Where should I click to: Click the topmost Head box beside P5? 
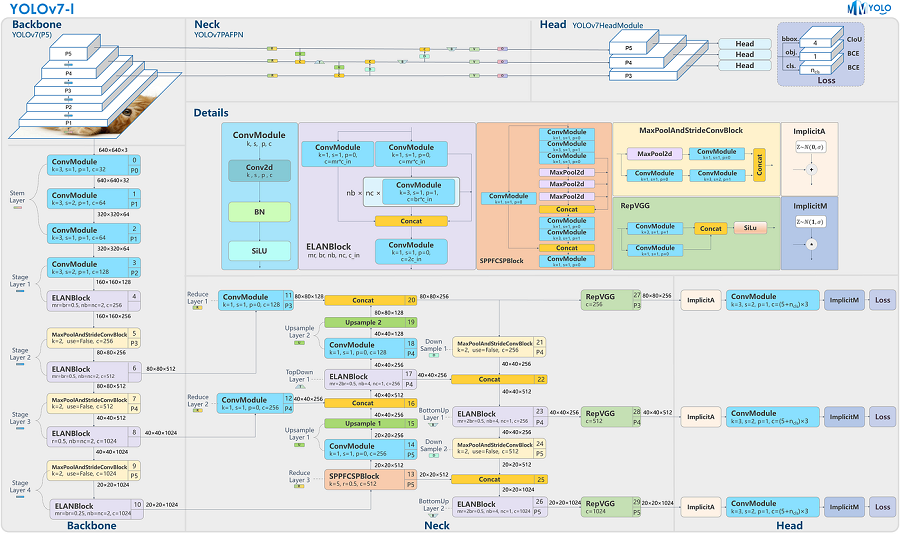tap(744, 44)
